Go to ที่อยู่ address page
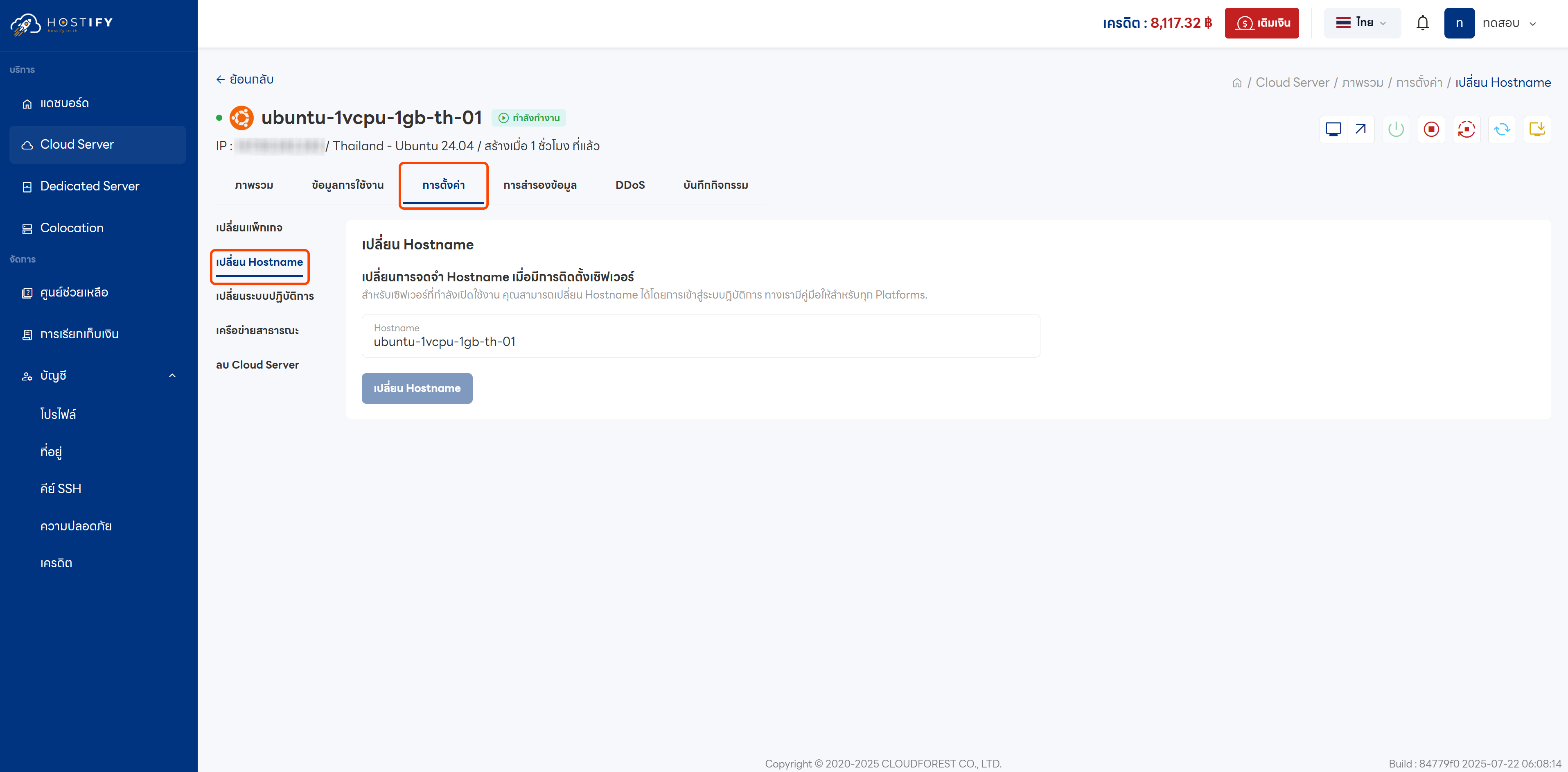This screenshot has height=772, width=1568. (51, 451)
